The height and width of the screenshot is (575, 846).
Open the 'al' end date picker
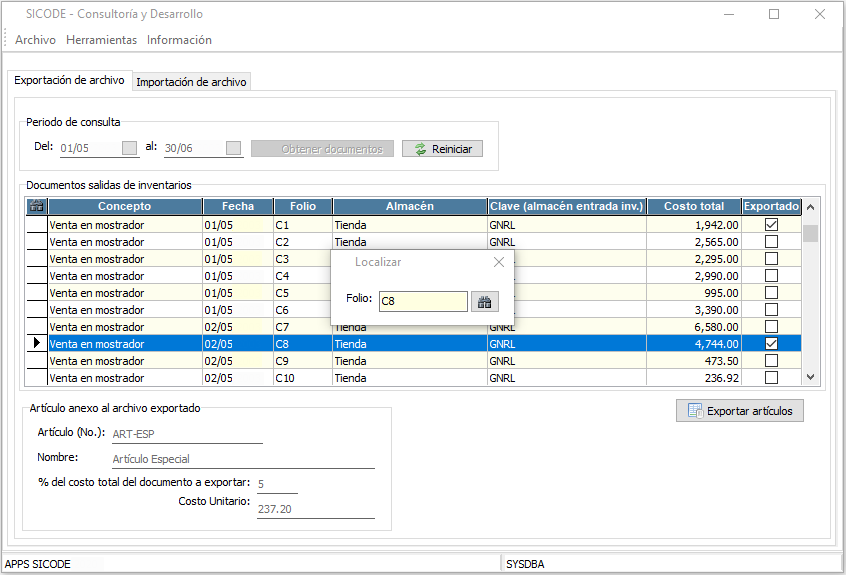234,149
